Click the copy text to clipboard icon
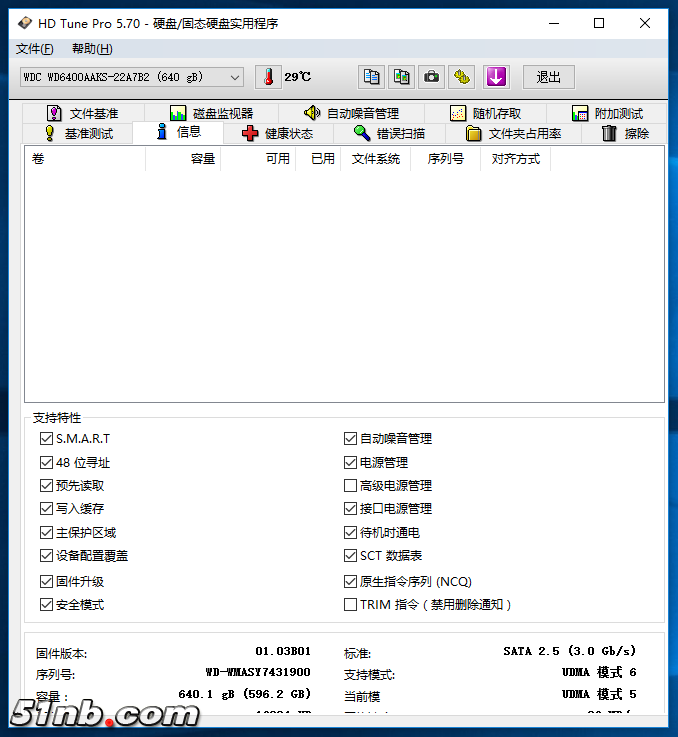The height and width of the screenshot is (737, 678). 371,77
